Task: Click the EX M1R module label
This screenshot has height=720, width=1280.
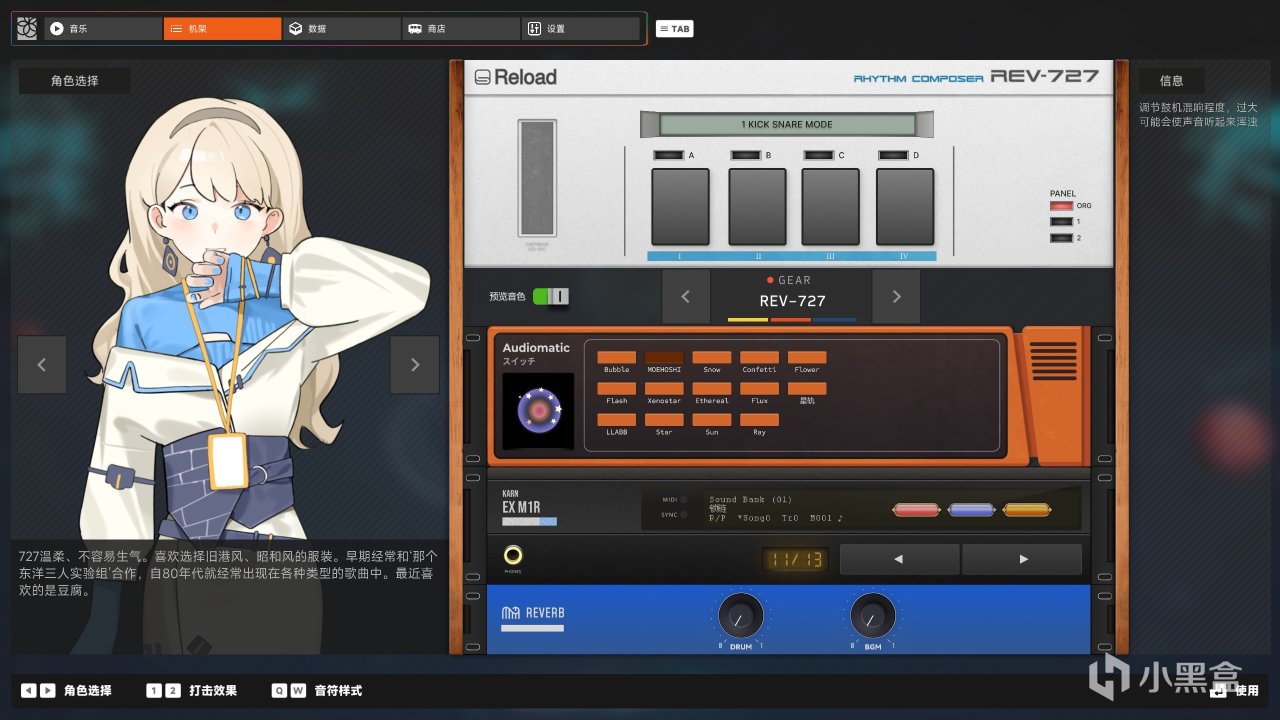Action: tap(522, 507)
